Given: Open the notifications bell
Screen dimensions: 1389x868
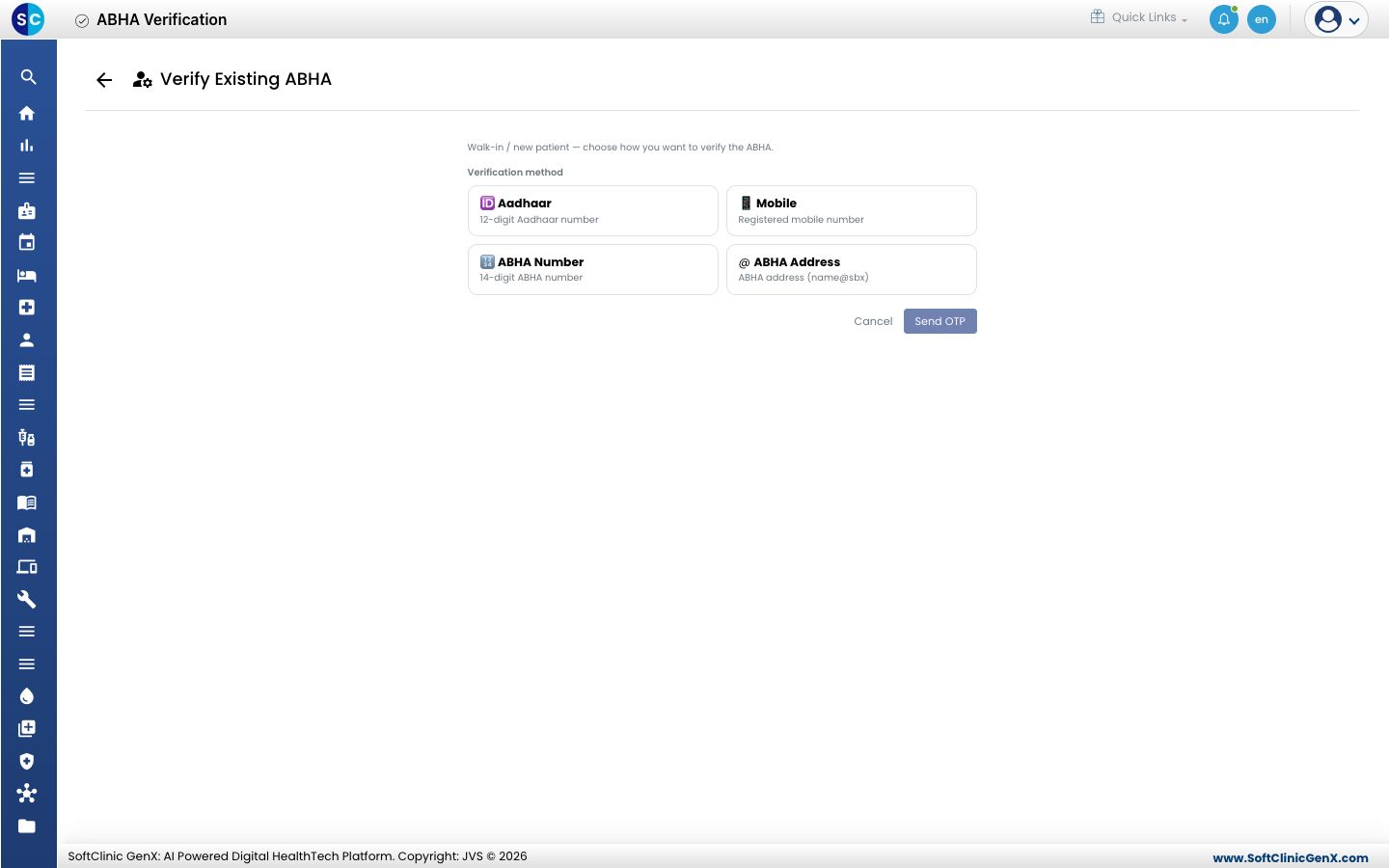Looking at the screenshot, I should point(1224,19).
